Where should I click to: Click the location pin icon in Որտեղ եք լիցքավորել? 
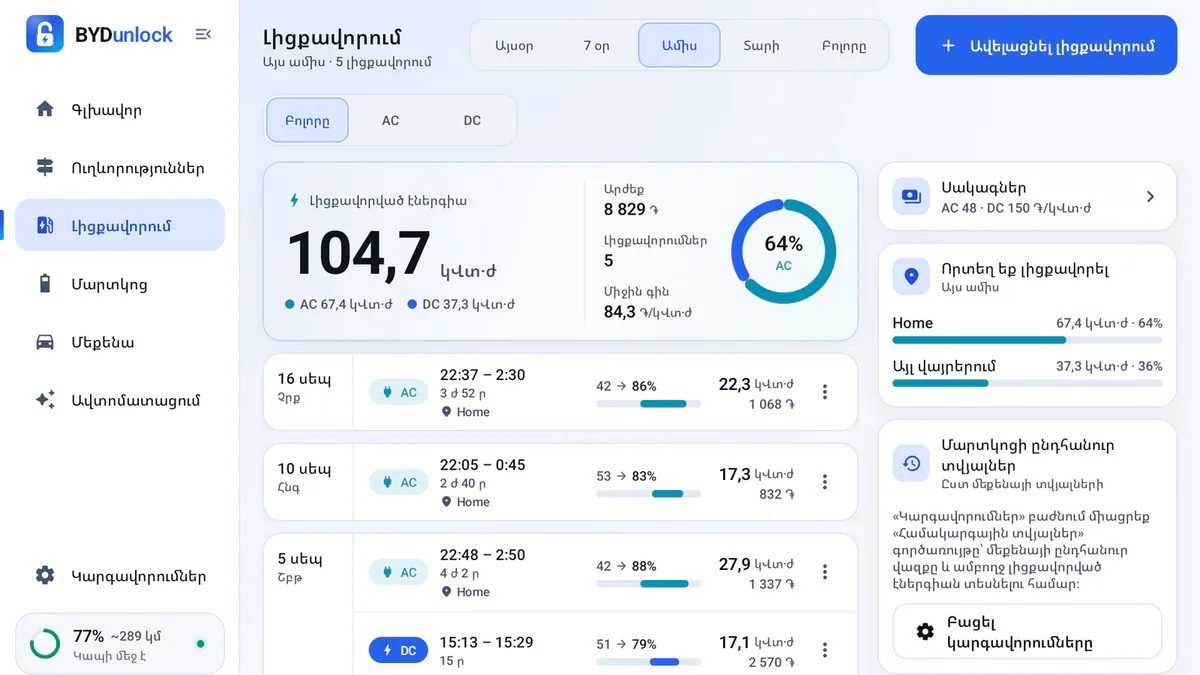pyautogui.click(x=911, y=276)
